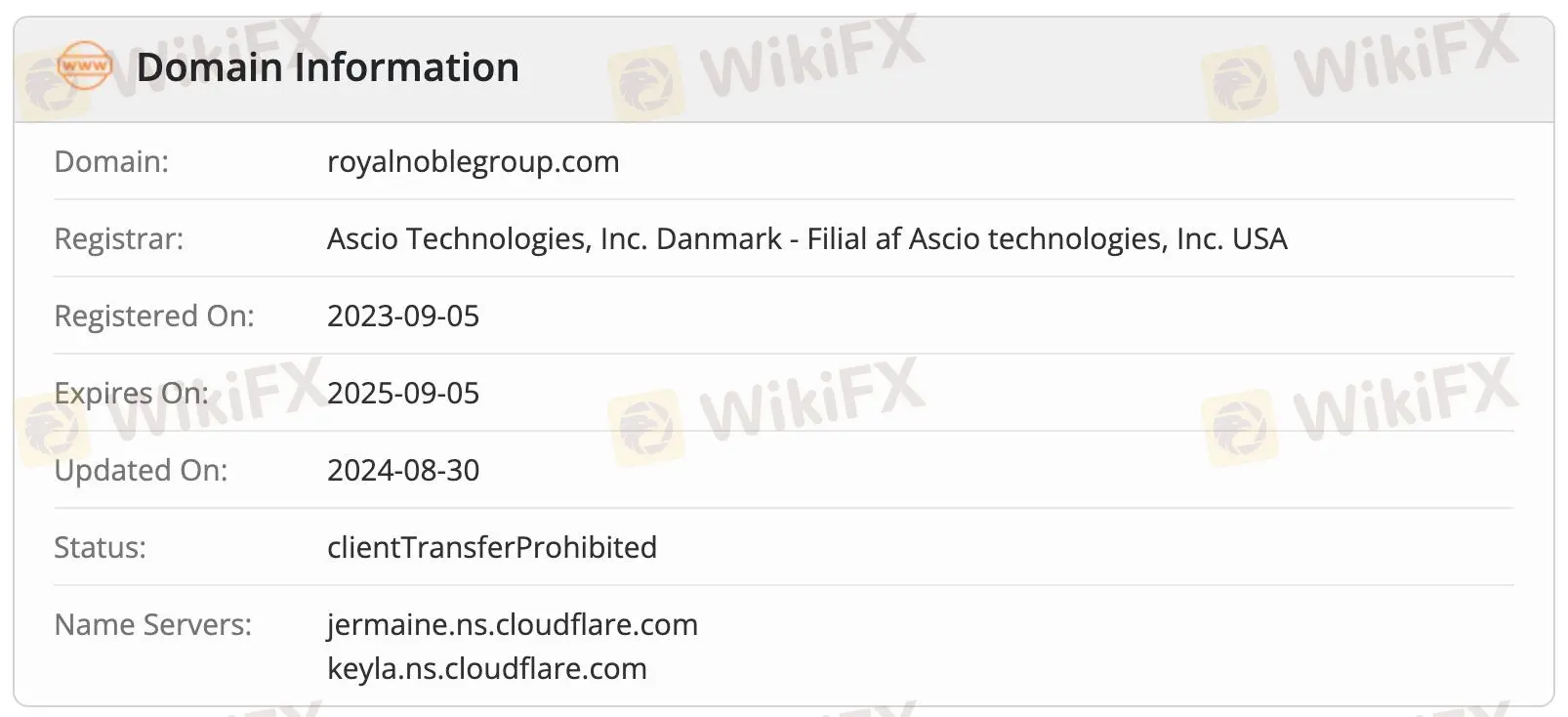
Task: Select the 2023-09-05 registration date
Action: pos(403,316)
